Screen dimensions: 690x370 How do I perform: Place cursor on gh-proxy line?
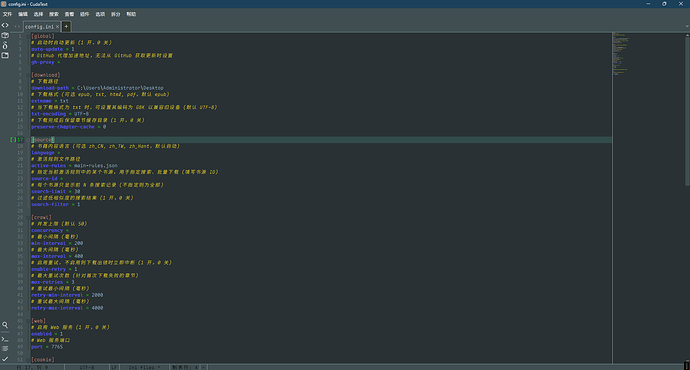pyautogui.click(x=45, y=62)
